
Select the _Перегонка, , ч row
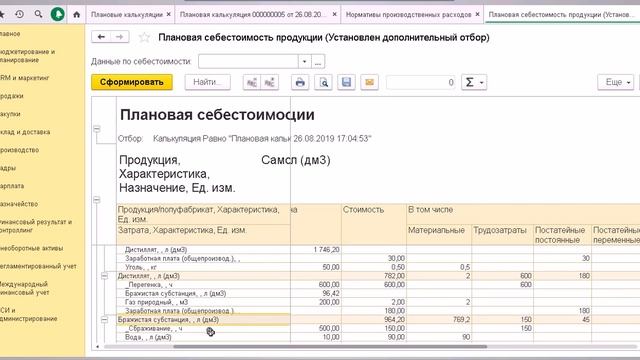point(149,284)
